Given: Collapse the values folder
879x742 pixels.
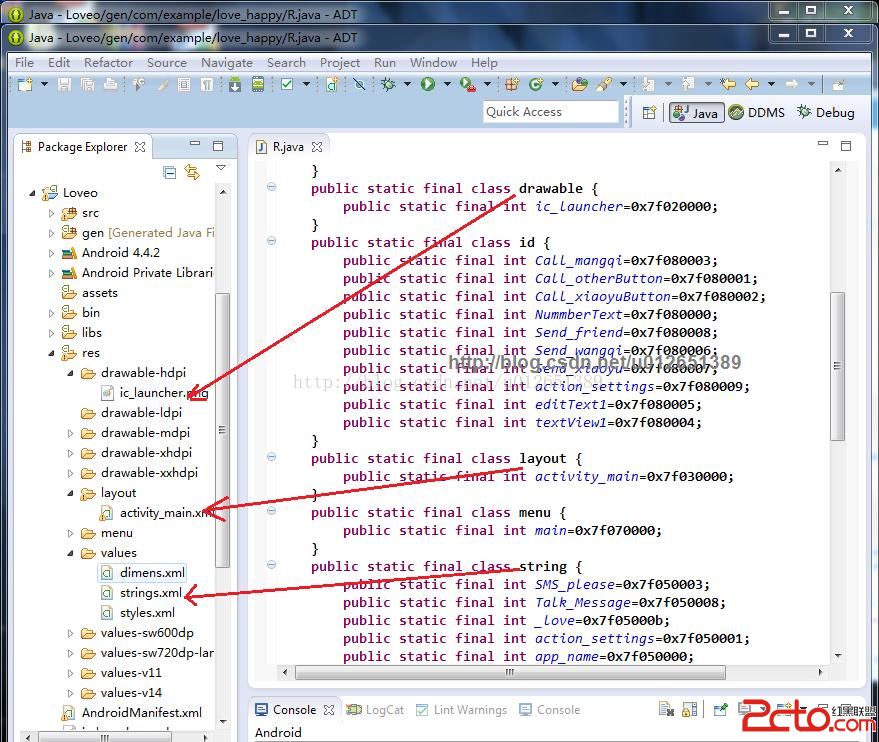Looking at the screenshot, I should coord(70,553).
